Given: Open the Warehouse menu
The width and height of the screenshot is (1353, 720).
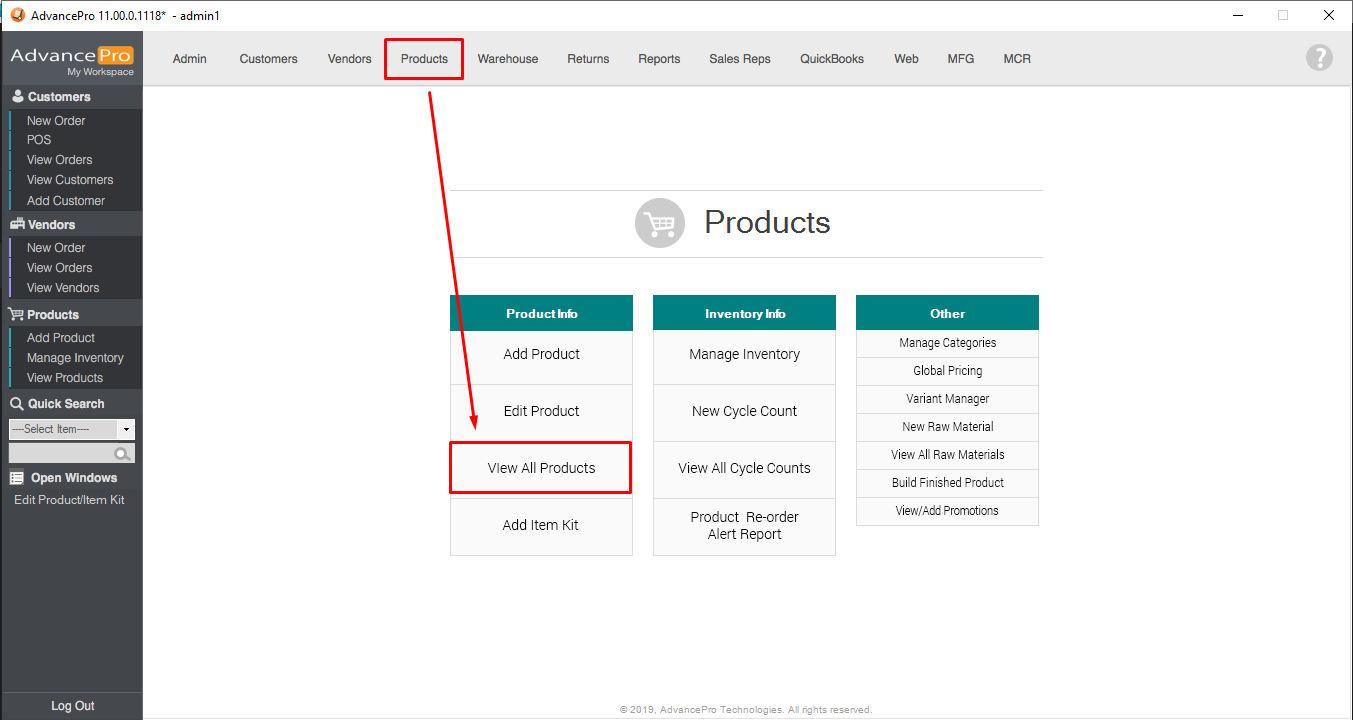Looking at the screenshot, I should 507,59.
